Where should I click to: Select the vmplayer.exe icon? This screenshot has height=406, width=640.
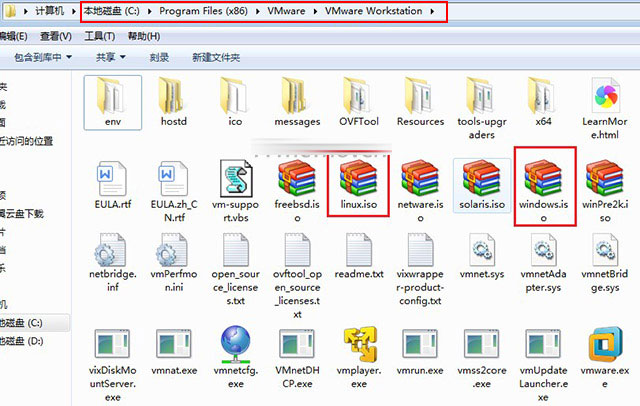(x=360, y=344)
